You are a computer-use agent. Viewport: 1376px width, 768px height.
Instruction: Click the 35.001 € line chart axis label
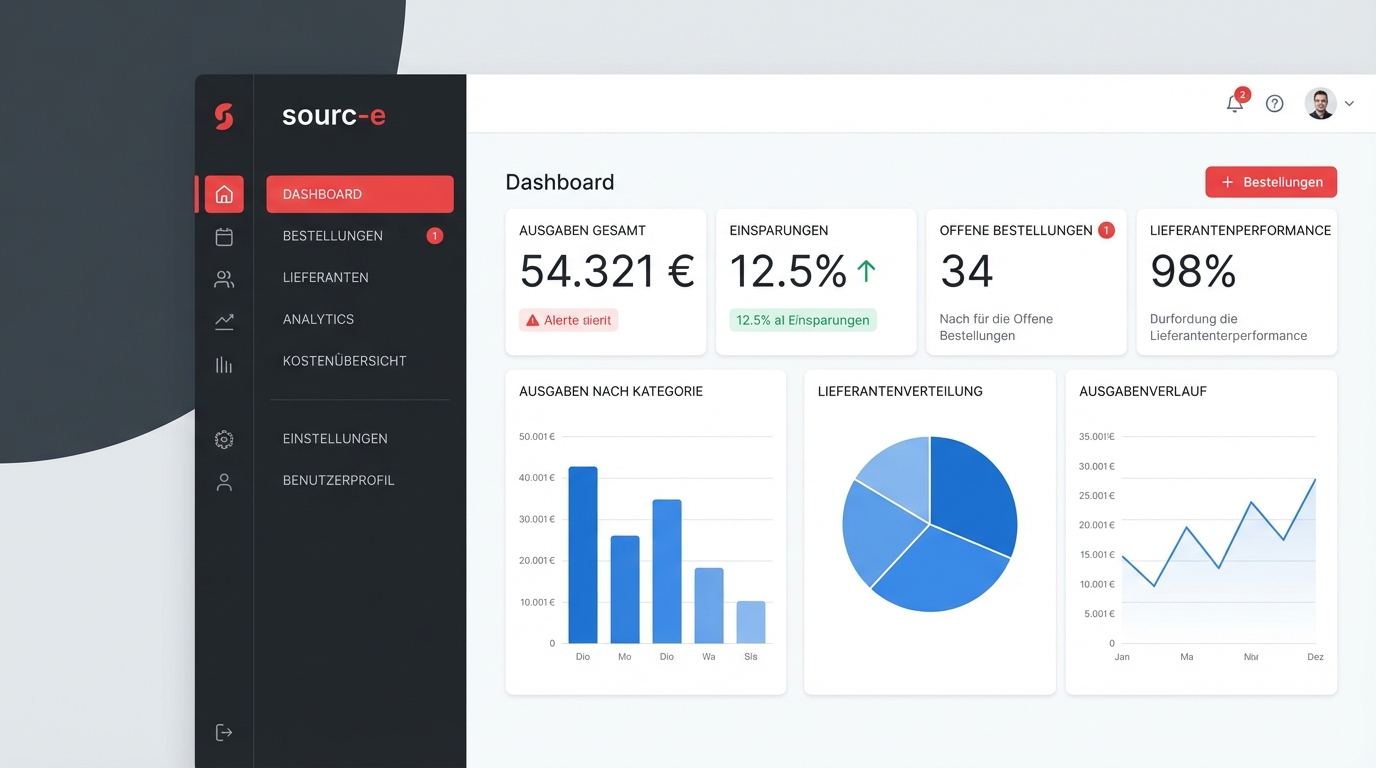pos(1097,437)
